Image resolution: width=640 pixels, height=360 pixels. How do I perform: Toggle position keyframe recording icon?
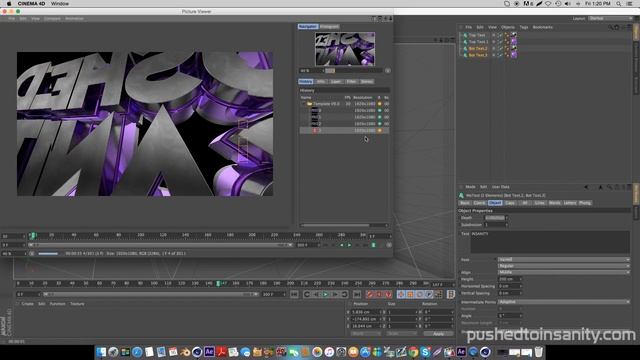[x=401, y=294]
